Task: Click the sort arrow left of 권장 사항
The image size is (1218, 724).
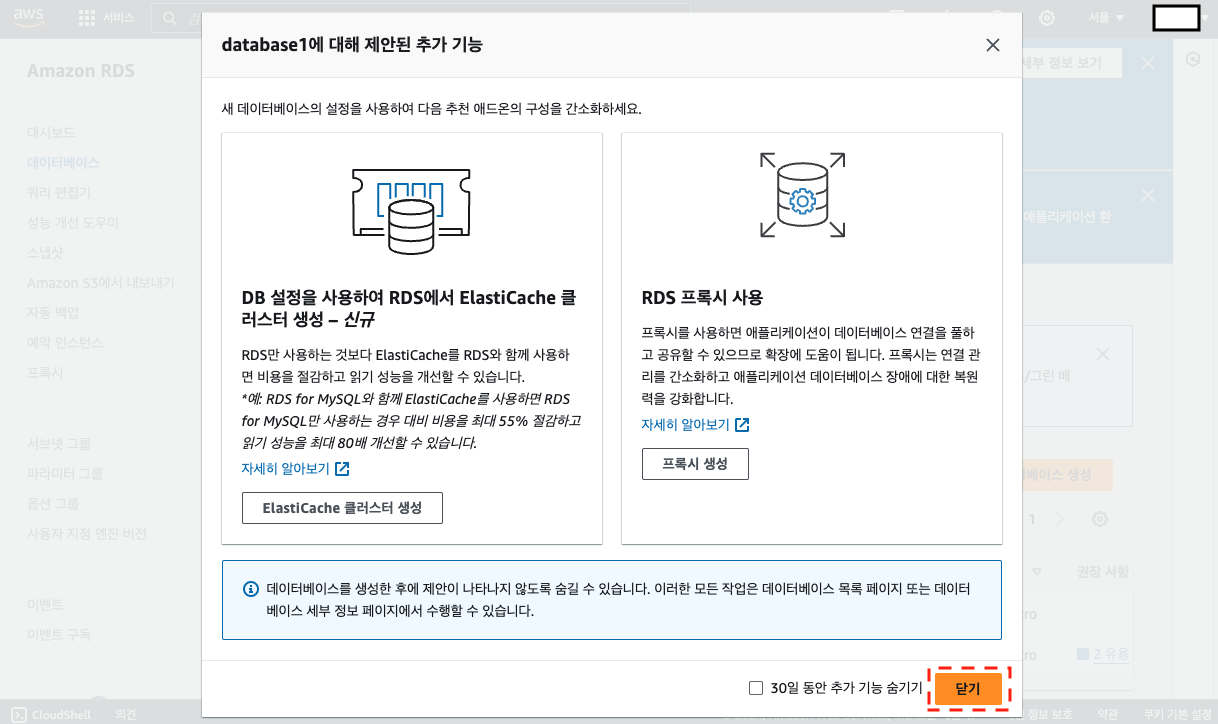Action: [1037, 572]
